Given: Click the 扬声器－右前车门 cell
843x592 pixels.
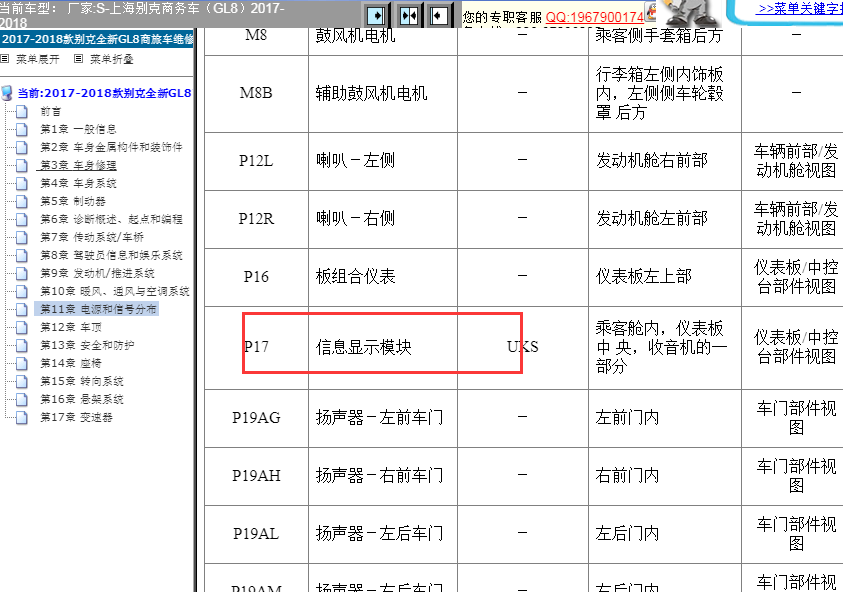Looking at the screenshot, I should (x=383, y=476).
